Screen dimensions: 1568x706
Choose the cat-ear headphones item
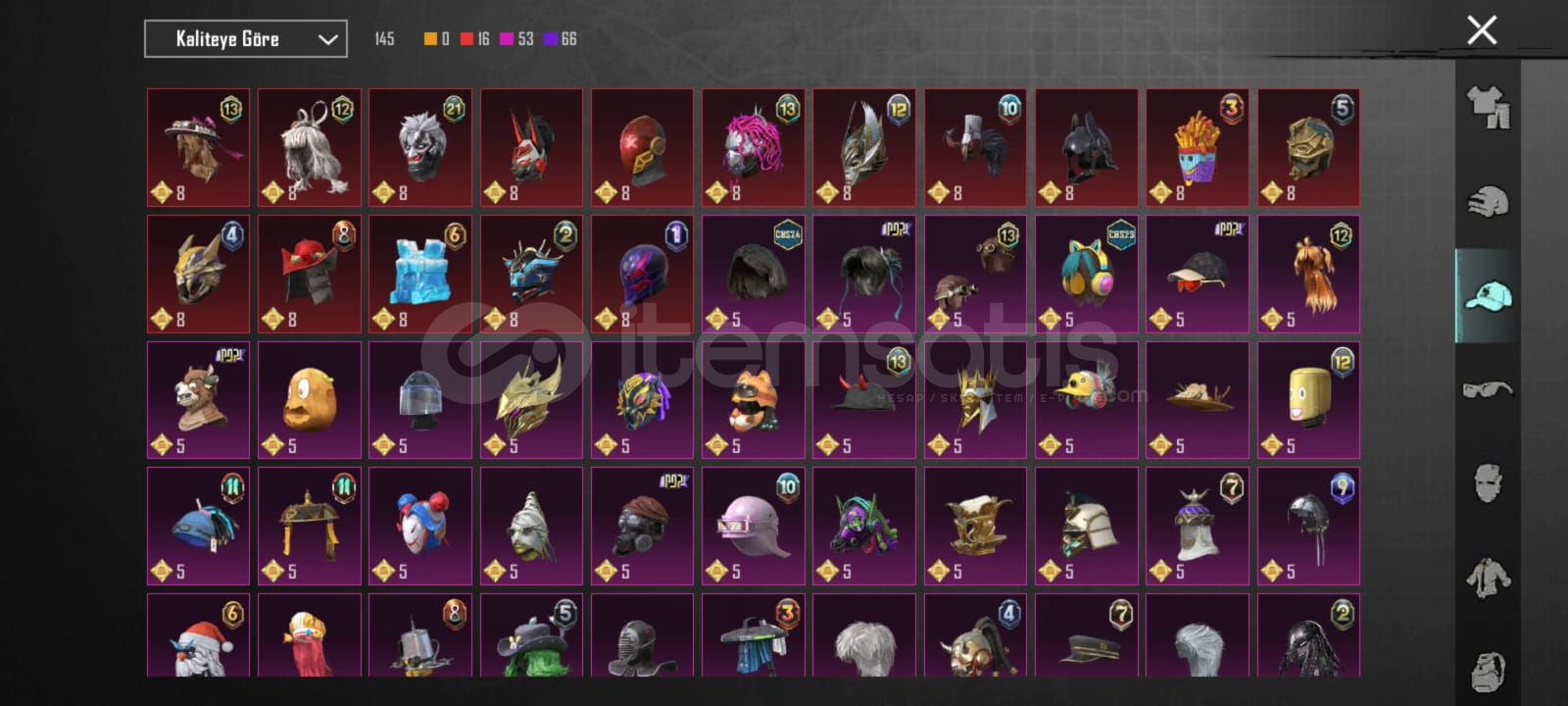(x=1087, y=275)
